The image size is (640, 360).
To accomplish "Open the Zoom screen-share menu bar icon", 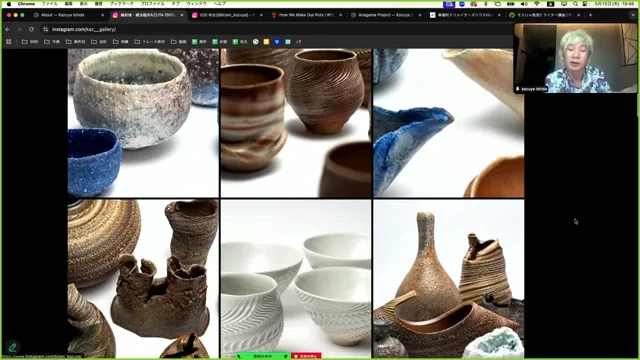I will pyautogui.click(x=449, y=4).
